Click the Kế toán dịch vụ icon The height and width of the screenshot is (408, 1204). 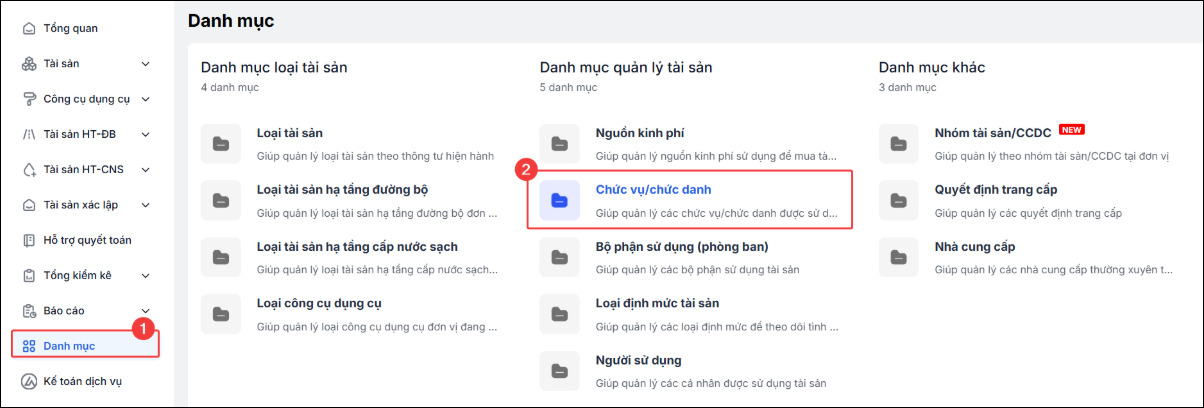tap(29, 381)
